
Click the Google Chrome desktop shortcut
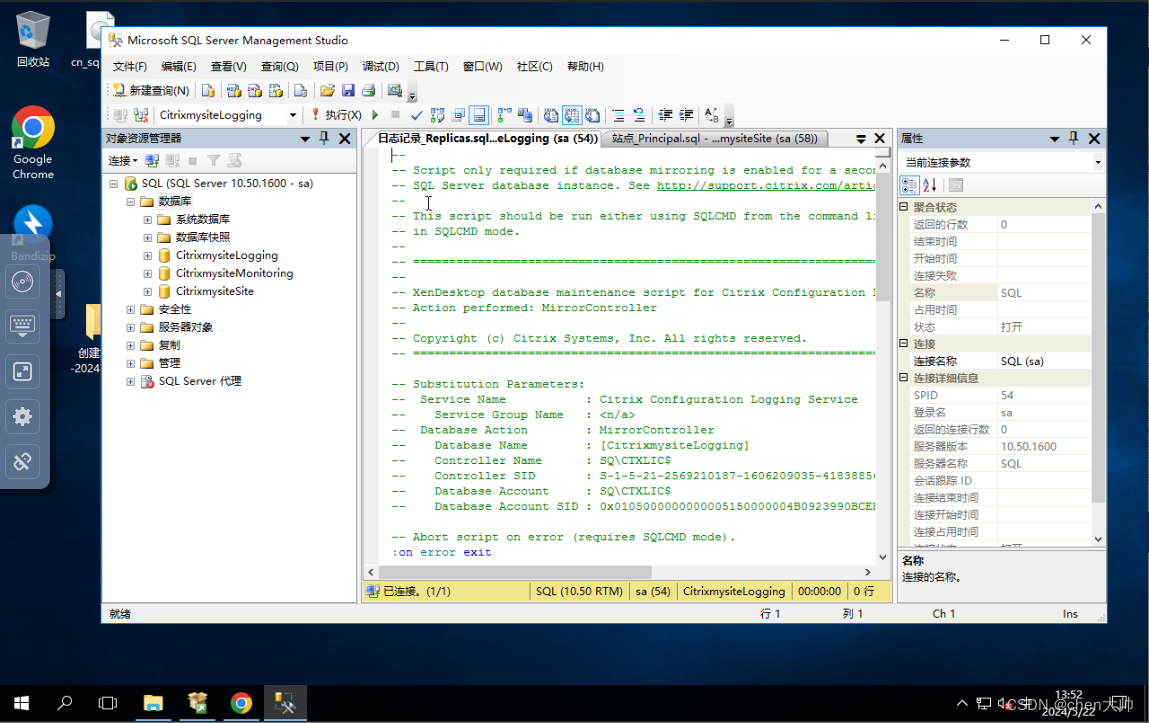[x=33, y=143]
